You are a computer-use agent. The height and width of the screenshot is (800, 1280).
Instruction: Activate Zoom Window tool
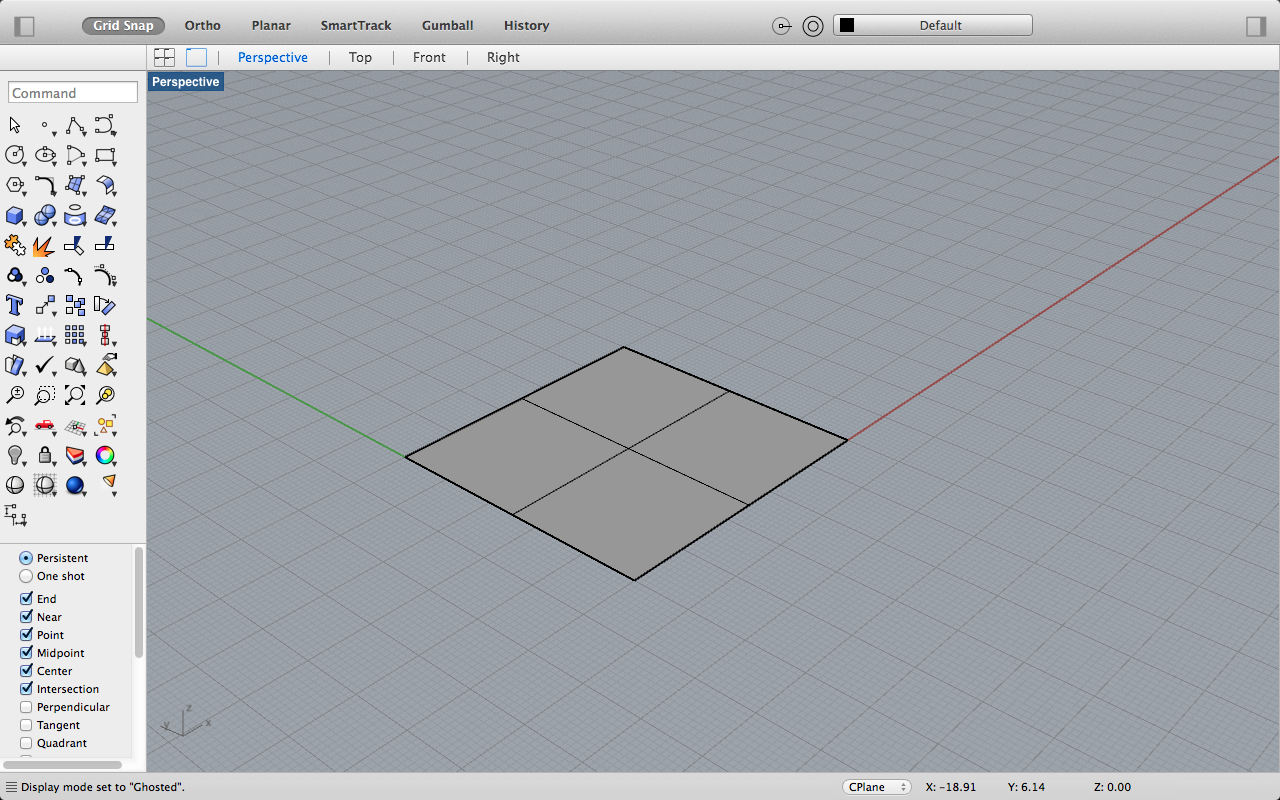(45, 395)
